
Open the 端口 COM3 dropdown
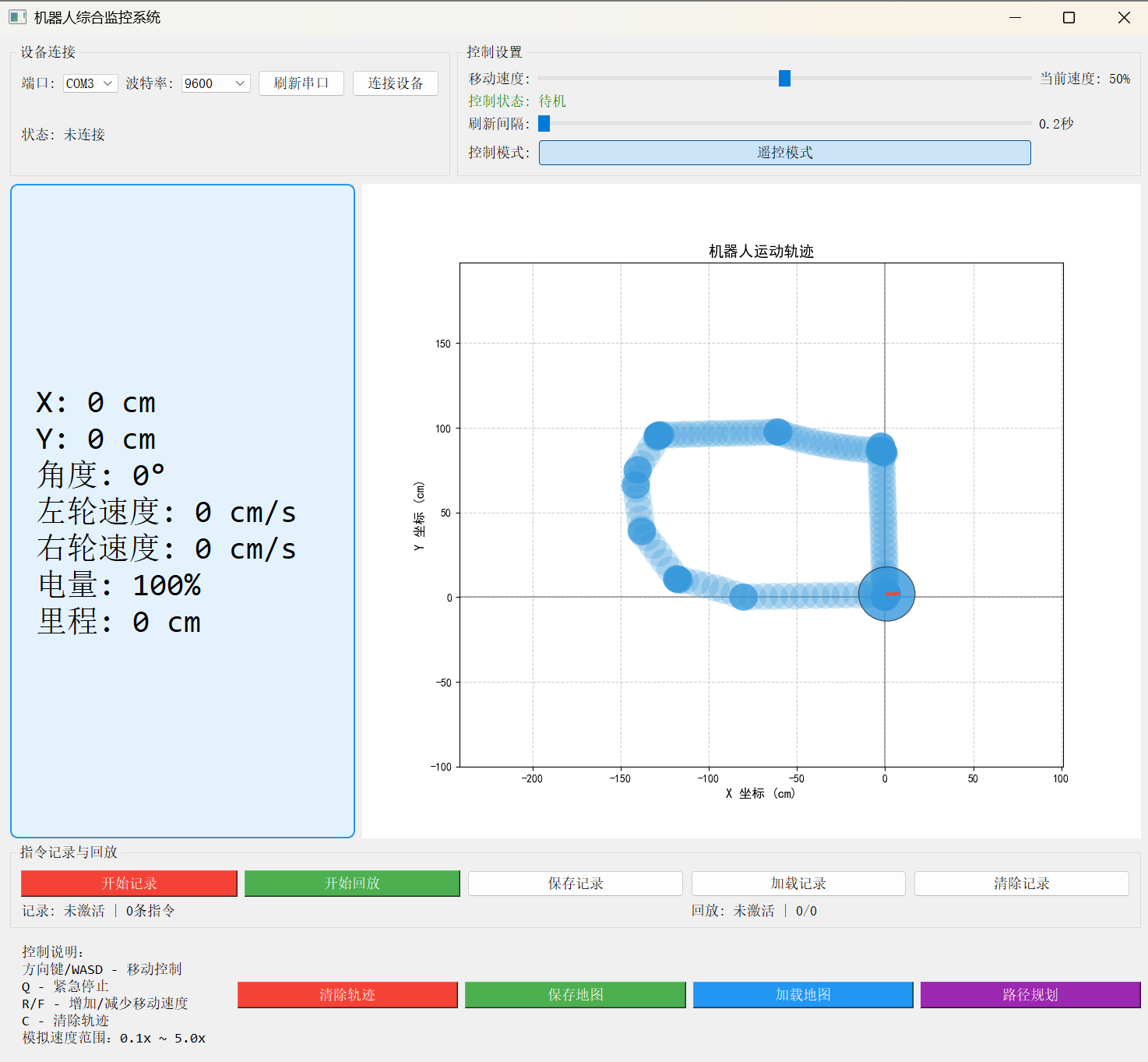click(x=90, y=83)
